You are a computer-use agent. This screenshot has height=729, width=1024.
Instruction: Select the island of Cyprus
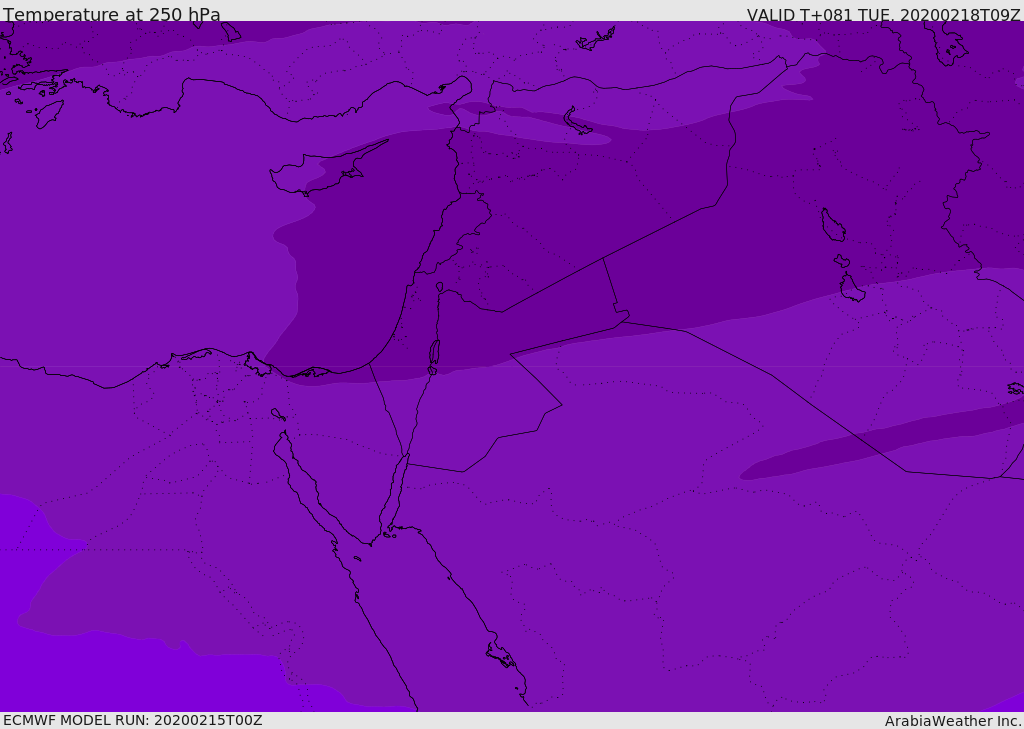(x=318, y=172)
